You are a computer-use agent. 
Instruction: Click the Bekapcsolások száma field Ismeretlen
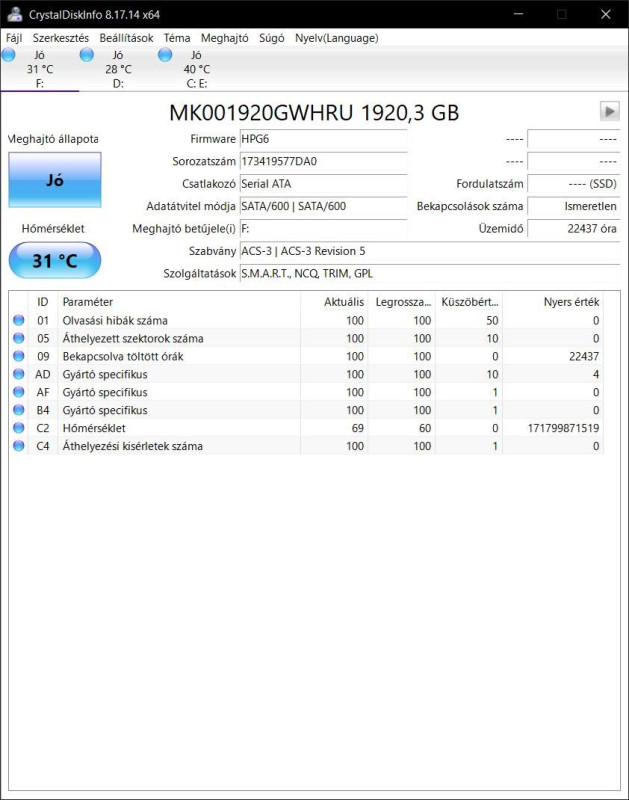[x=573, y=206]
